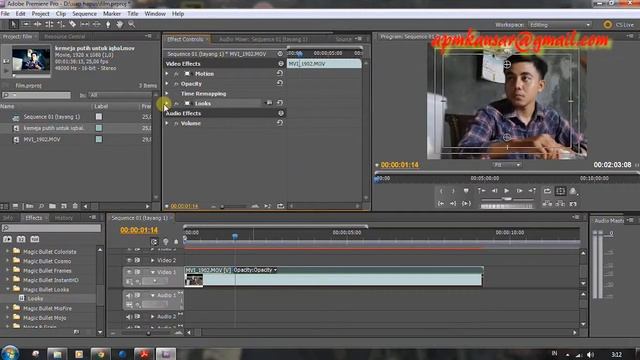Collapse Magic Bullet Looks folder
640x360 pixels.
(7, 289)
